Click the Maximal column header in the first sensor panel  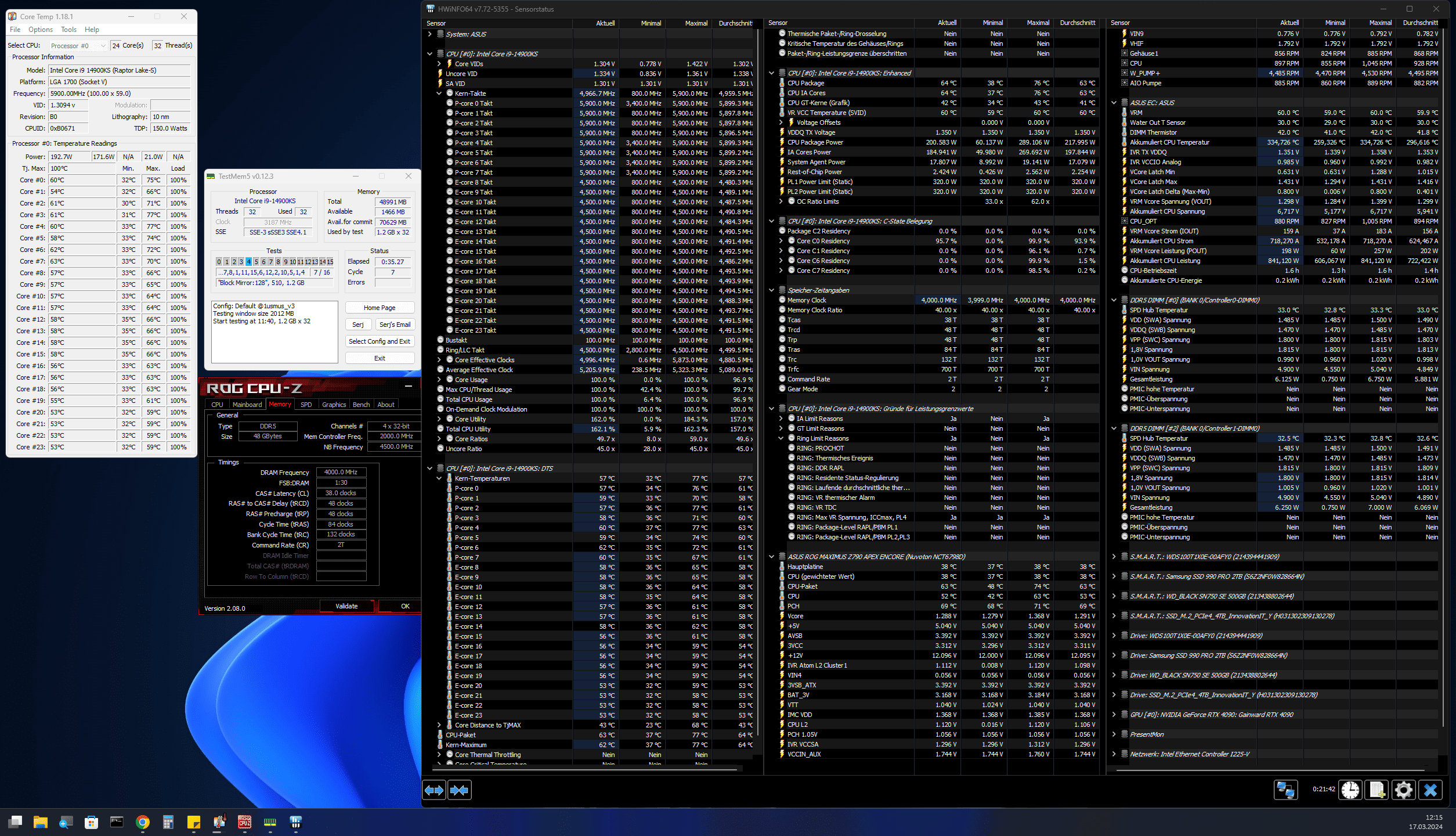[x=689, y=23]
